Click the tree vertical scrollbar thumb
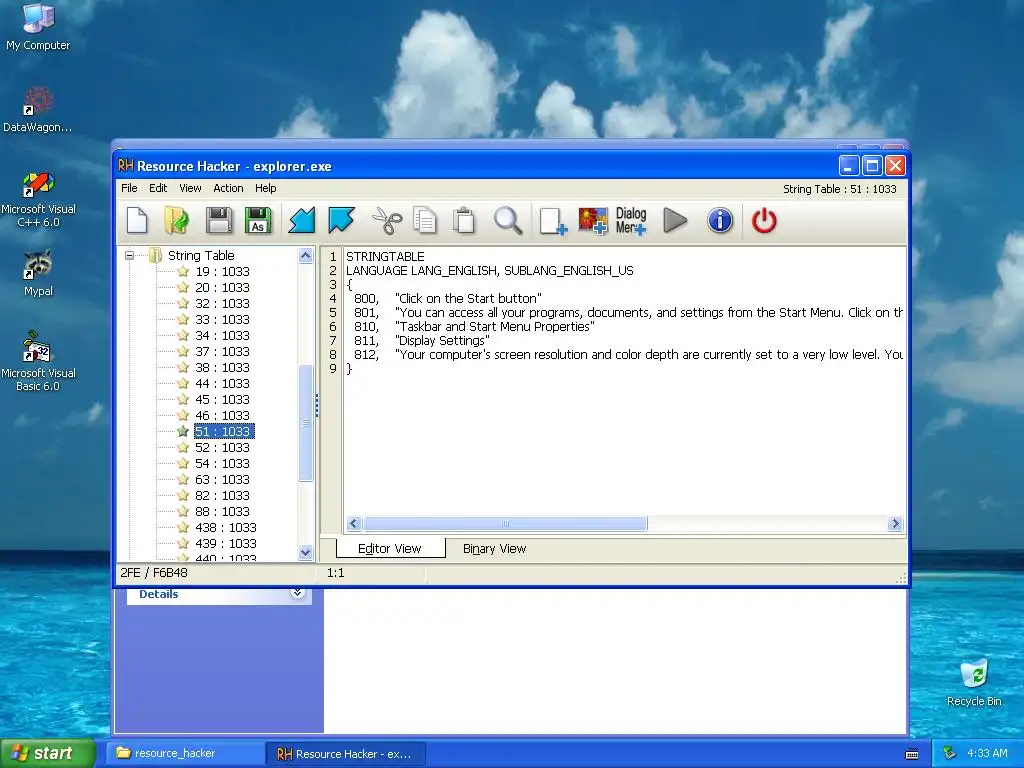The image size is (1024, 768). pos(306,423)
